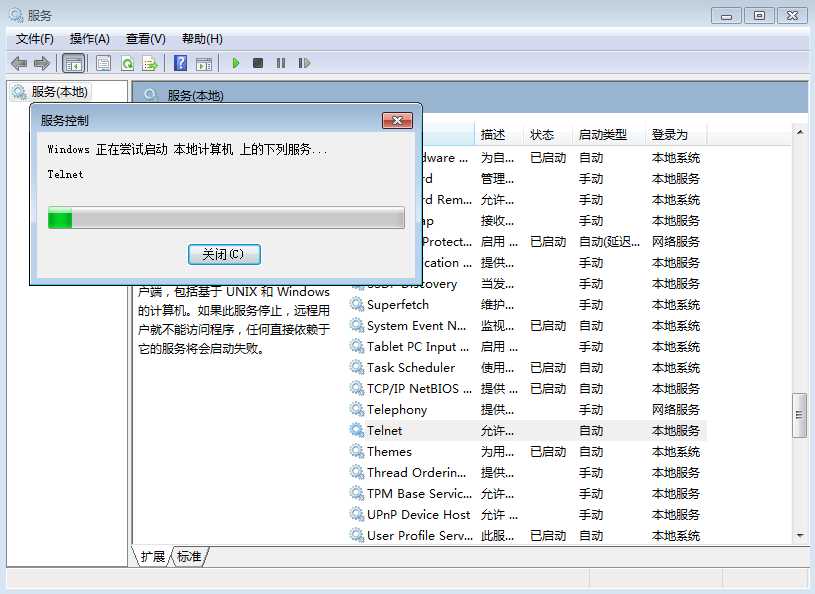
Task: Click the gear icon beside Telnet
Action: click(x=357, y=430)
